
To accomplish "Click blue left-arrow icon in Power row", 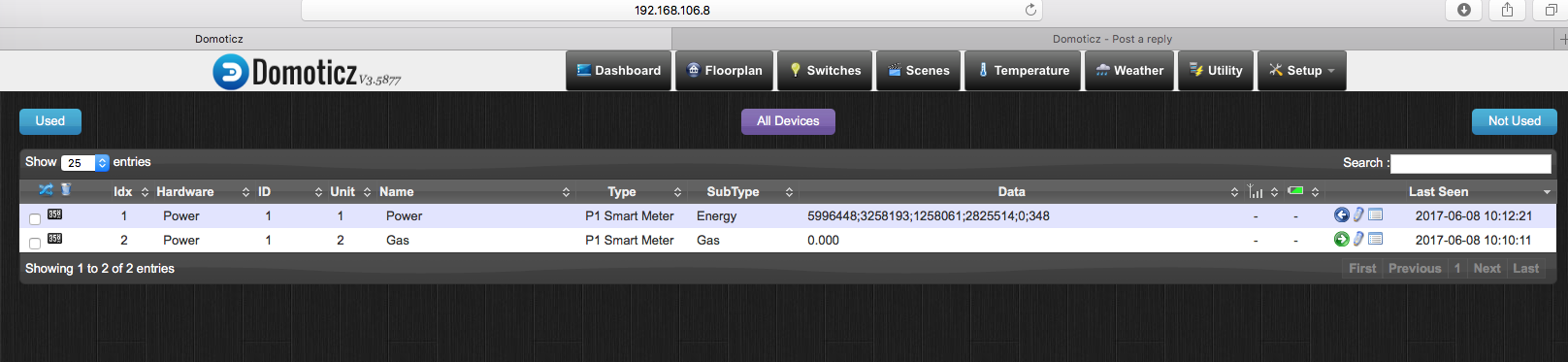I will [1342, 214].
